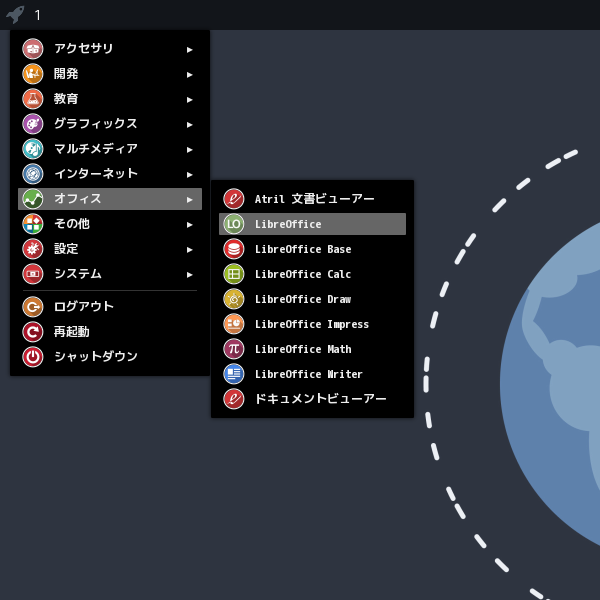The image size is (600, 600).
Task: Click the オフィス chart icon
Action: [x=33, y=199]
